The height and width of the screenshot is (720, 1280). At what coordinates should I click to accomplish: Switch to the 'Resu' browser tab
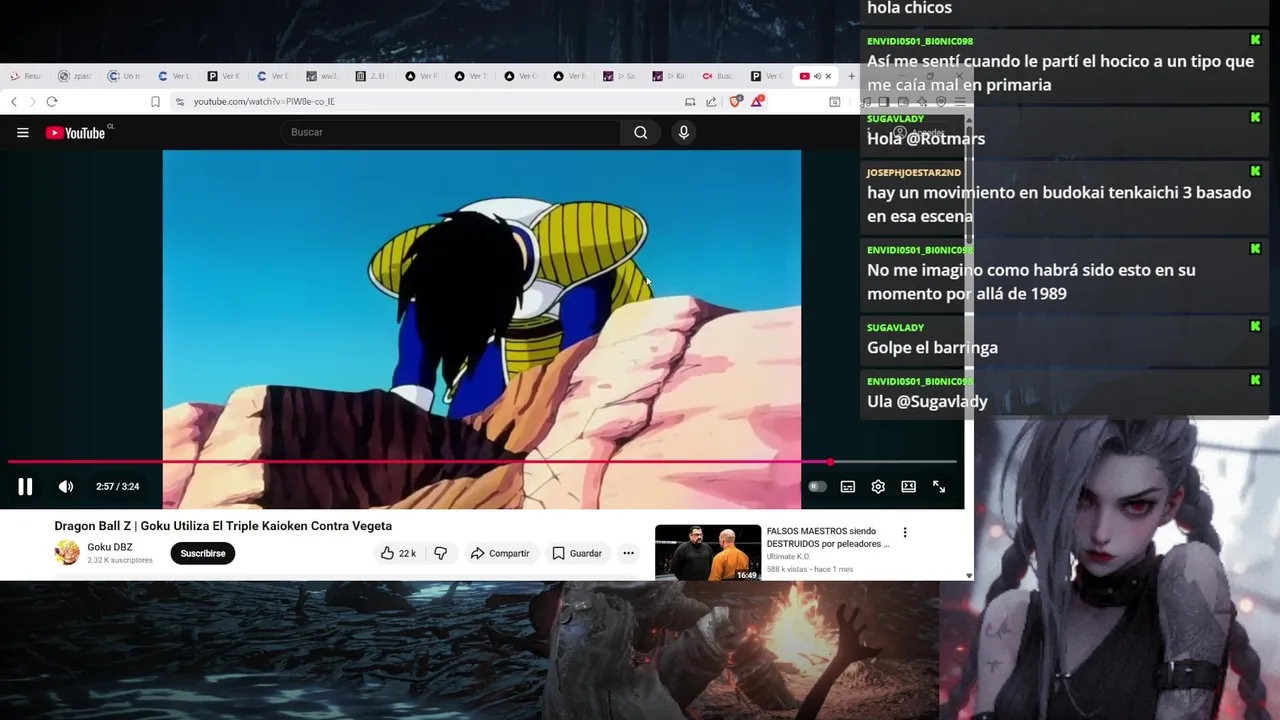27,76
